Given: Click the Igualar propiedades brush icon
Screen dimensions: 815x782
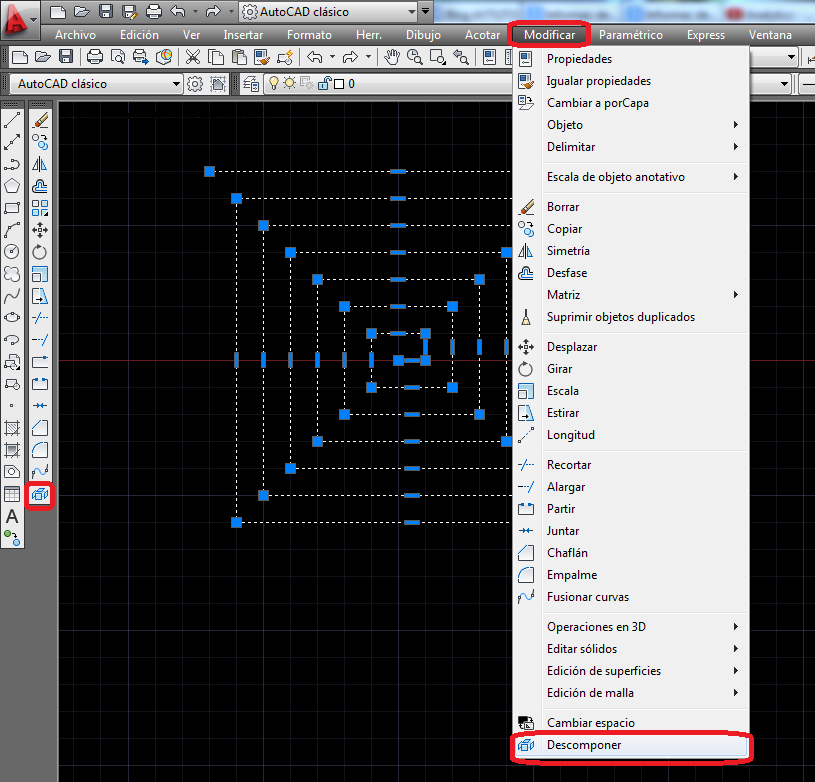Looking at the screenshot, I should [525, 81].
